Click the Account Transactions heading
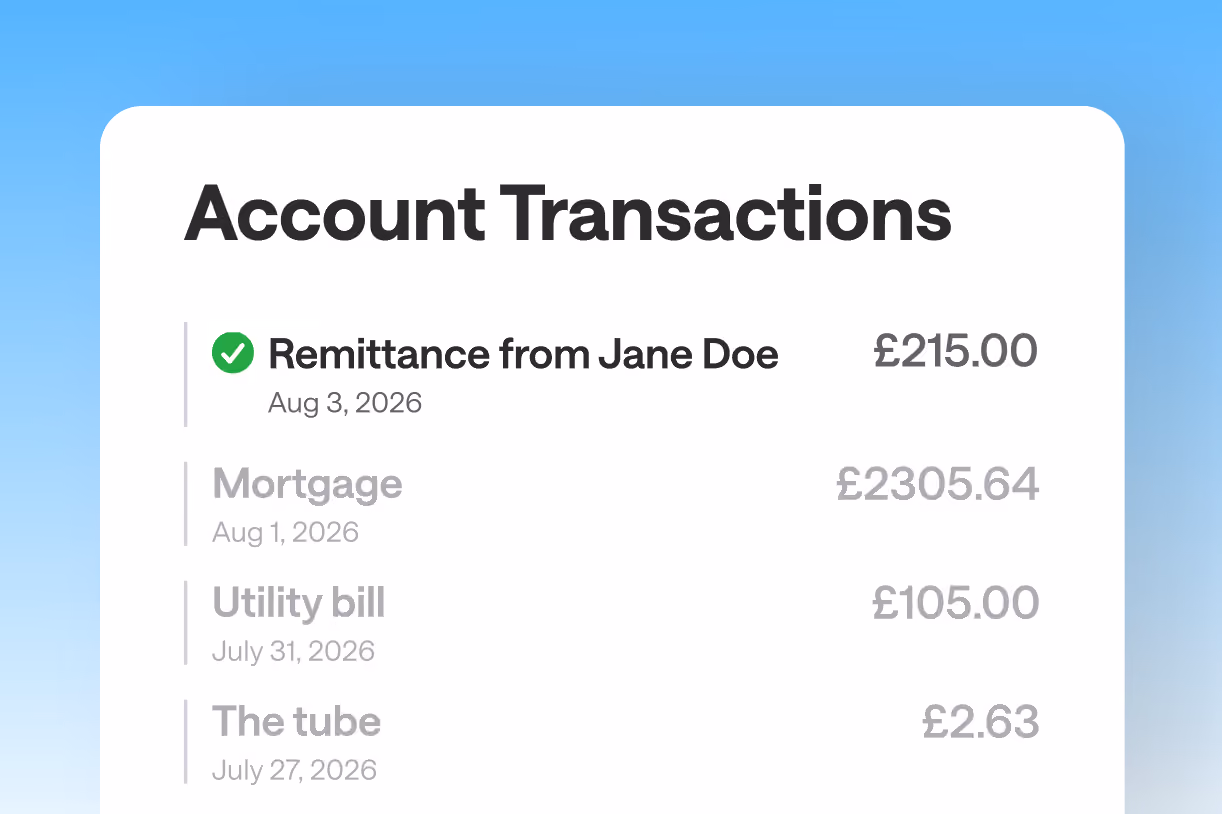This screenshot has height=814, width=1222. (x=567, y=214)
